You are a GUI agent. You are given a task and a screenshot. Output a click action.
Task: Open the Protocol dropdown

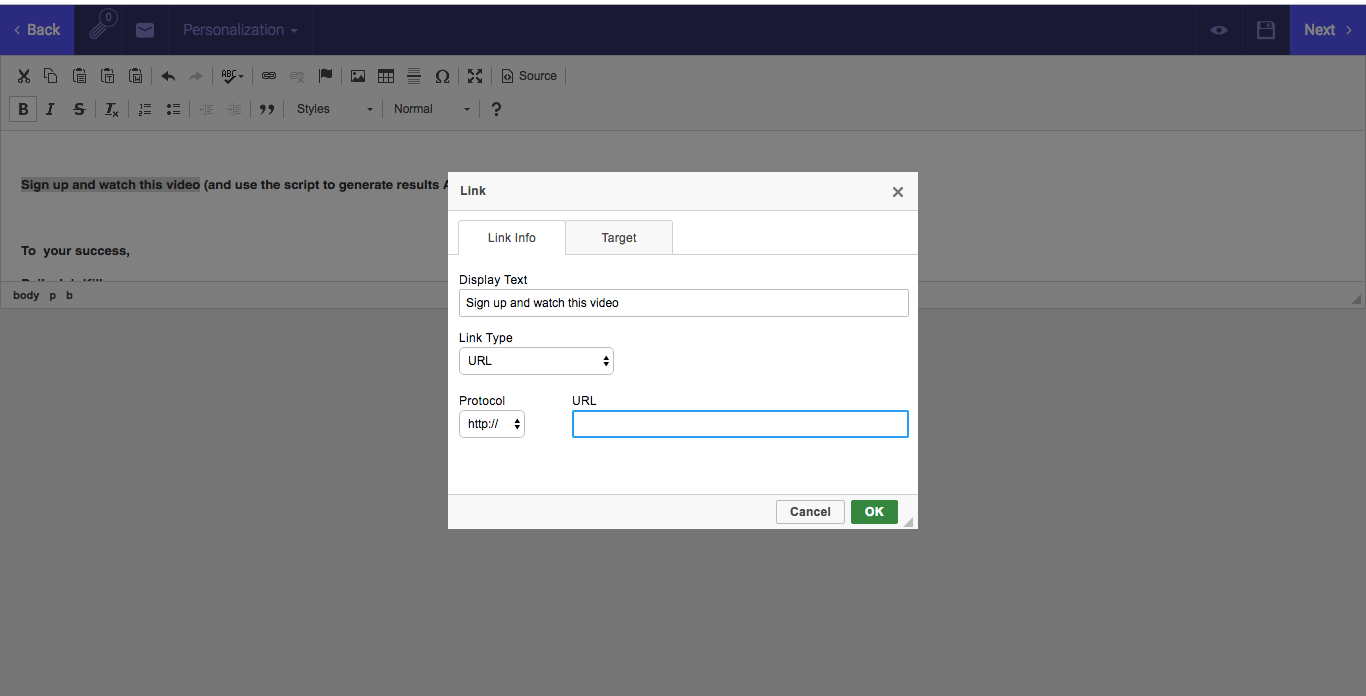[492, 424]
